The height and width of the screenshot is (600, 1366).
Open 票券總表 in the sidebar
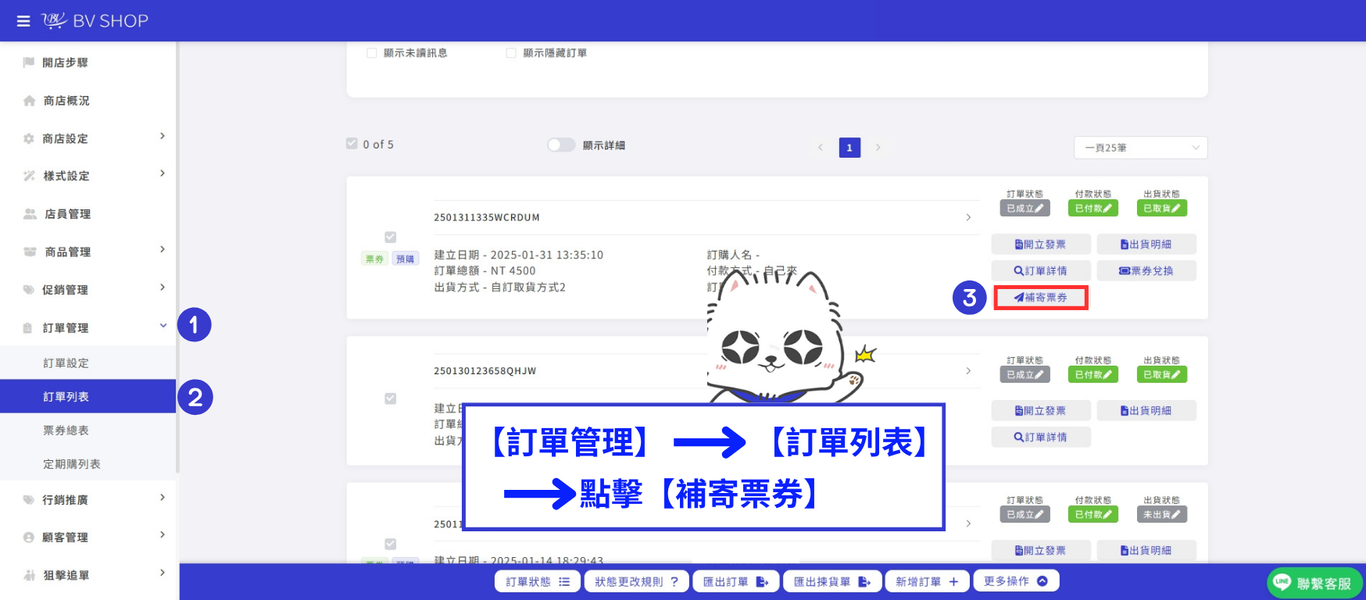tap(88, 431)
